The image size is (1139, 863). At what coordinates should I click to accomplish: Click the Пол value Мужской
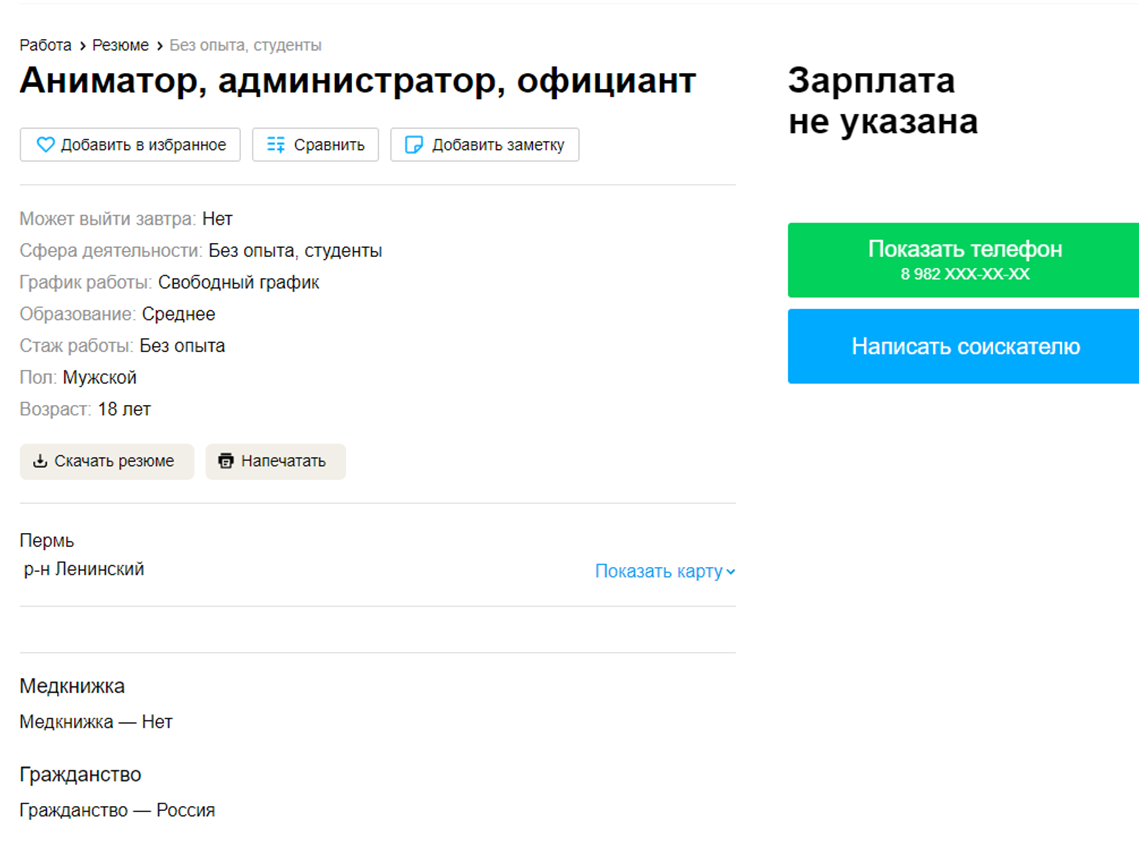point(100,378)
